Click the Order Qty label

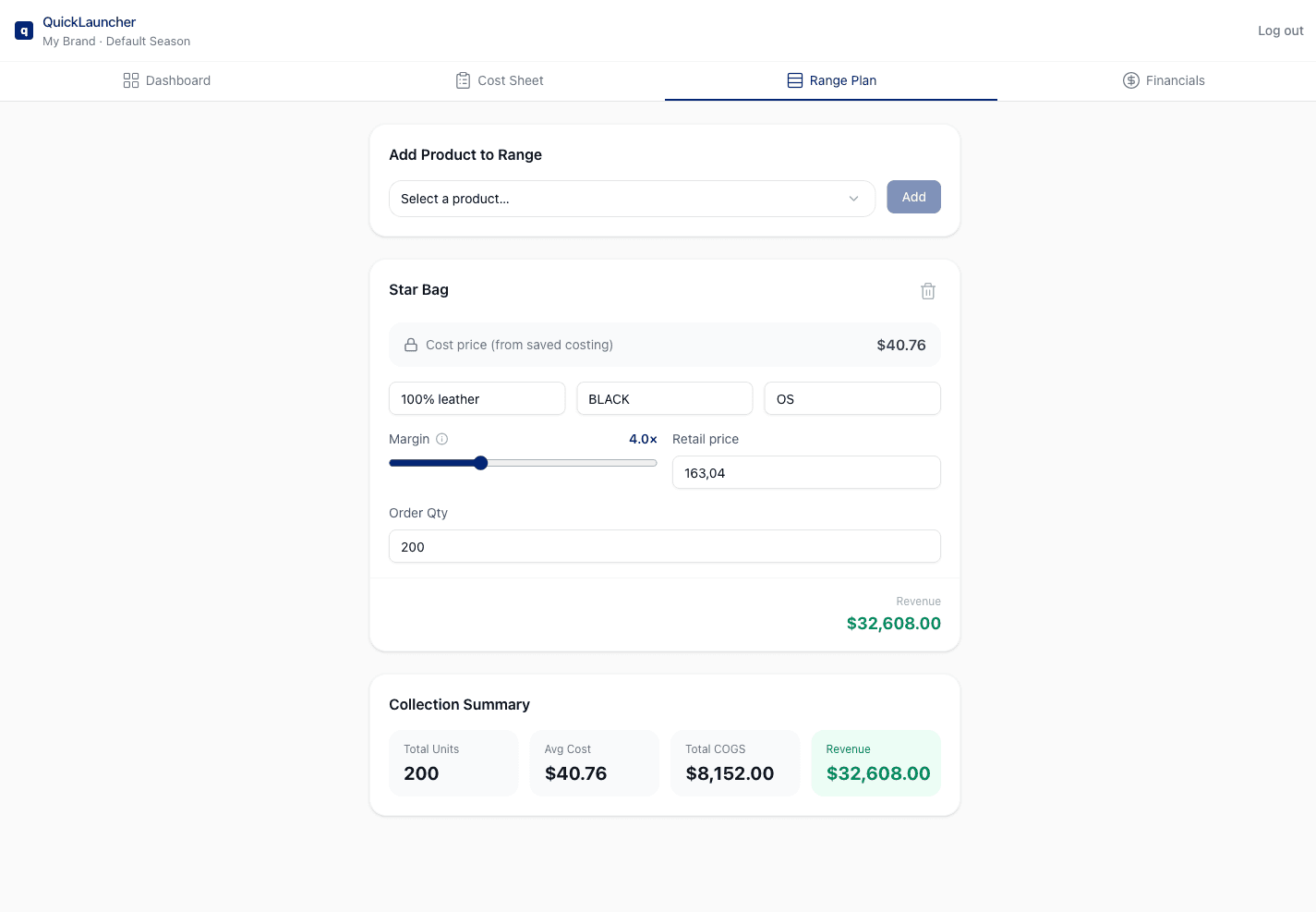pyautogui.click(x=418, y=513)
